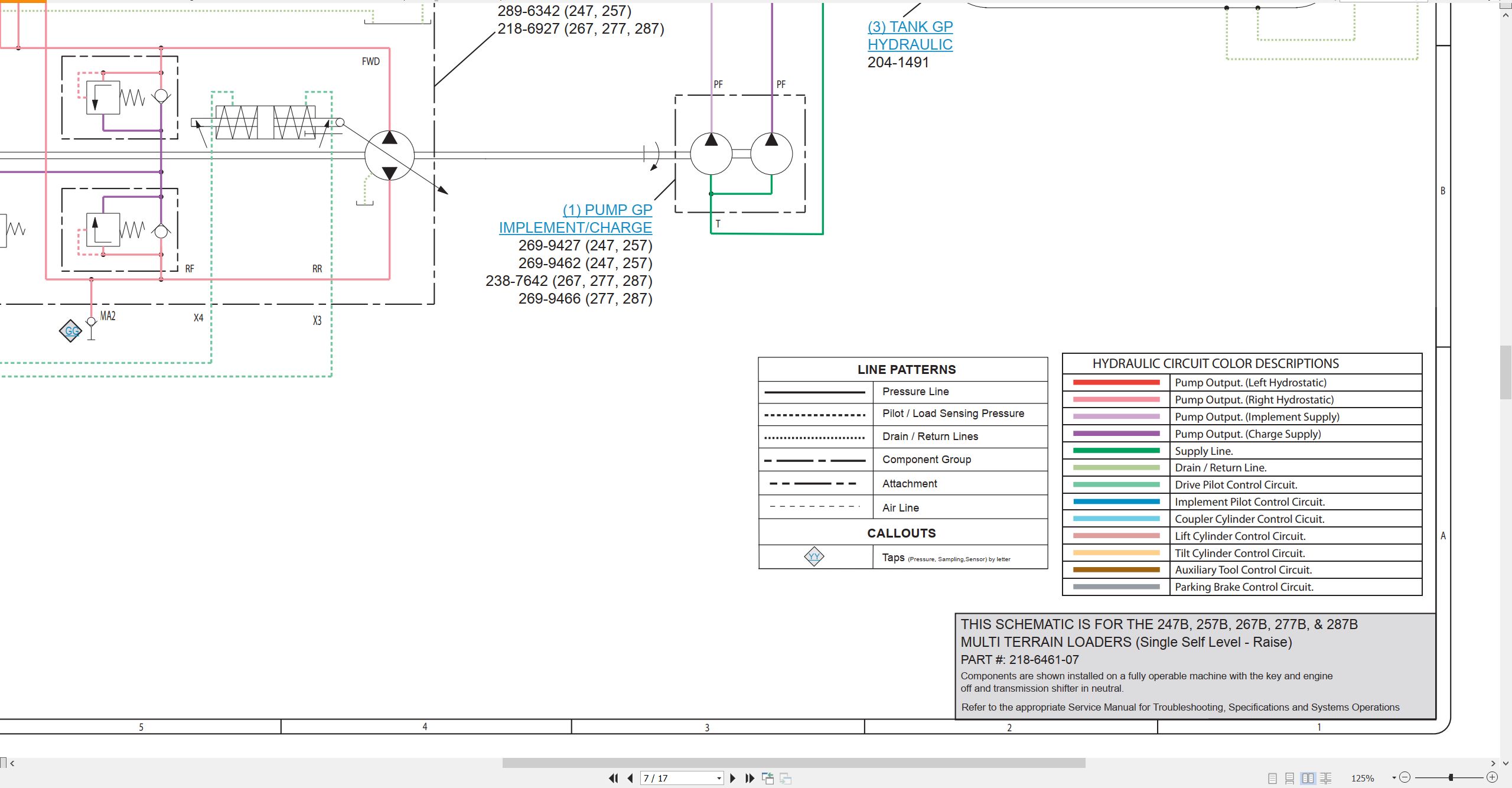Click the next view icon
Viewport: 1512px width, 788px height.
pos(786,778)
